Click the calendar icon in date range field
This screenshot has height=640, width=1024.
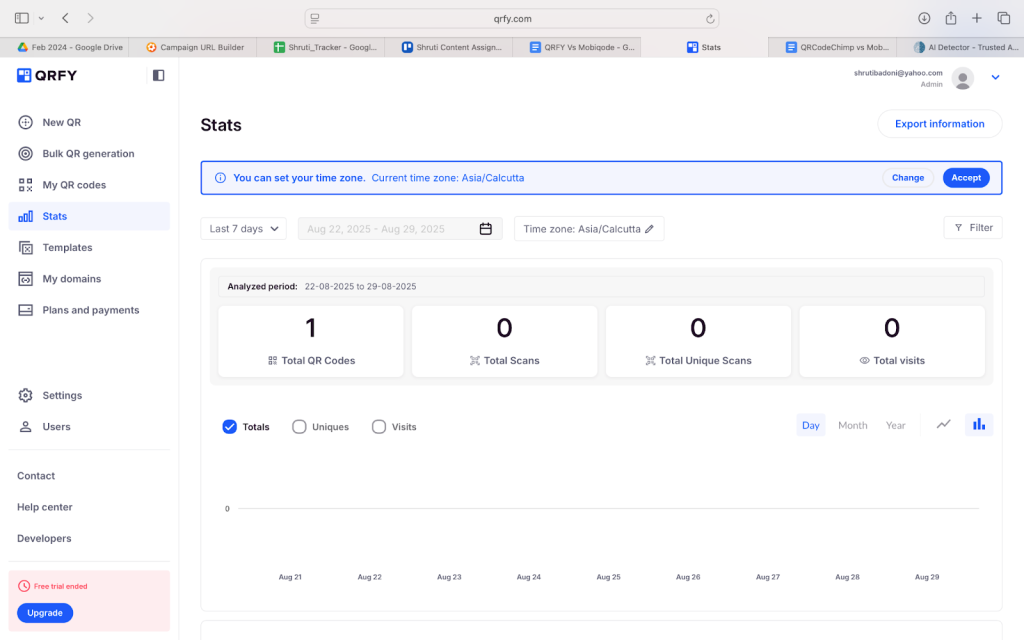pos(485,229)
